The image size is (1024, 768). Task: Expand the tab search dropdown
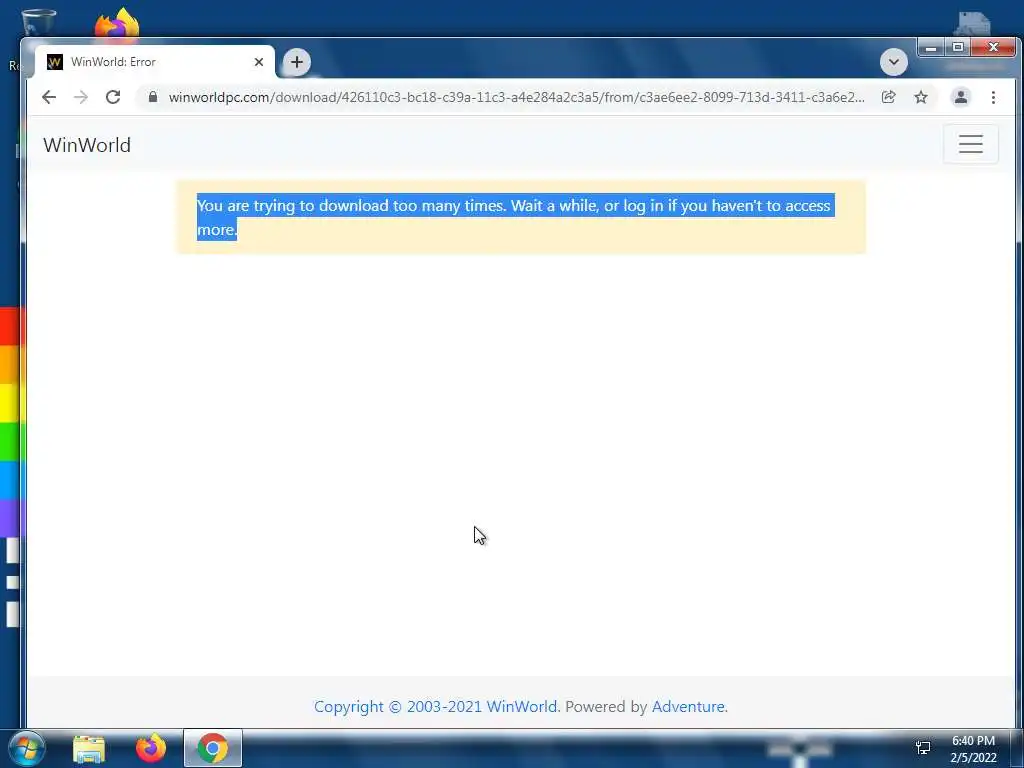893,62
